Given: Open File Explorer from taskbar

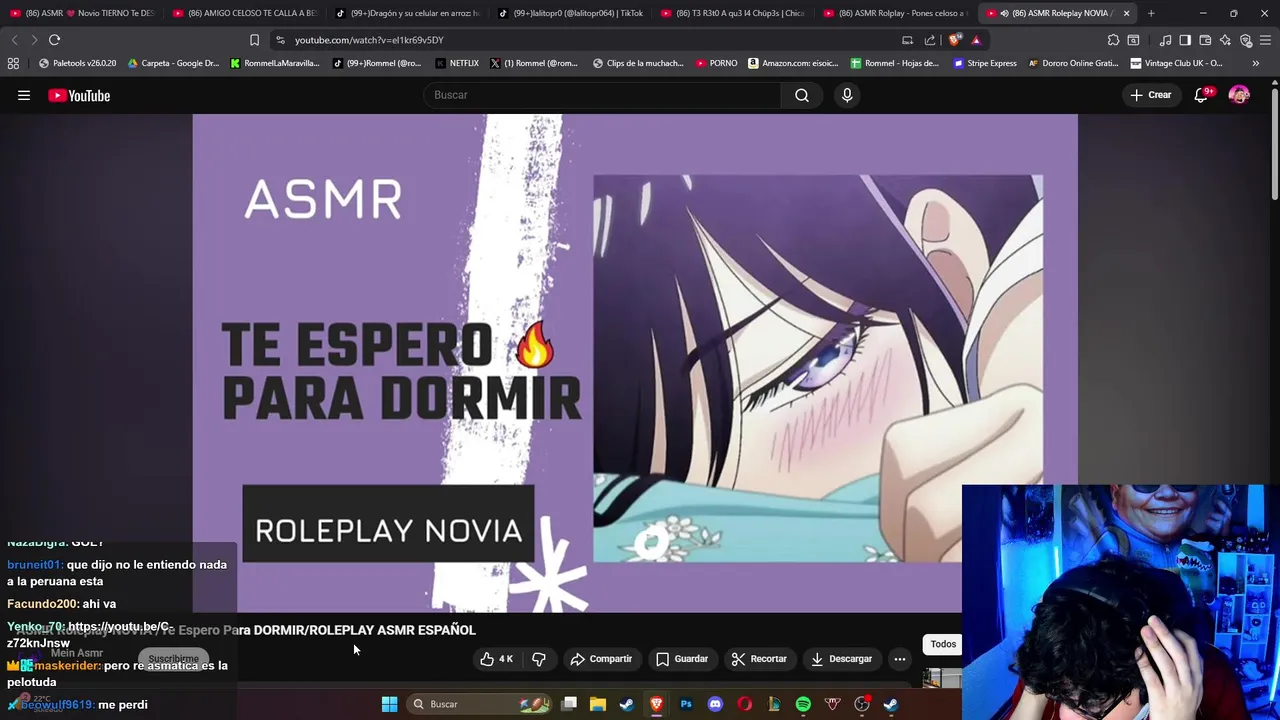Looking at the screenshot, I should tap(598, 704).
